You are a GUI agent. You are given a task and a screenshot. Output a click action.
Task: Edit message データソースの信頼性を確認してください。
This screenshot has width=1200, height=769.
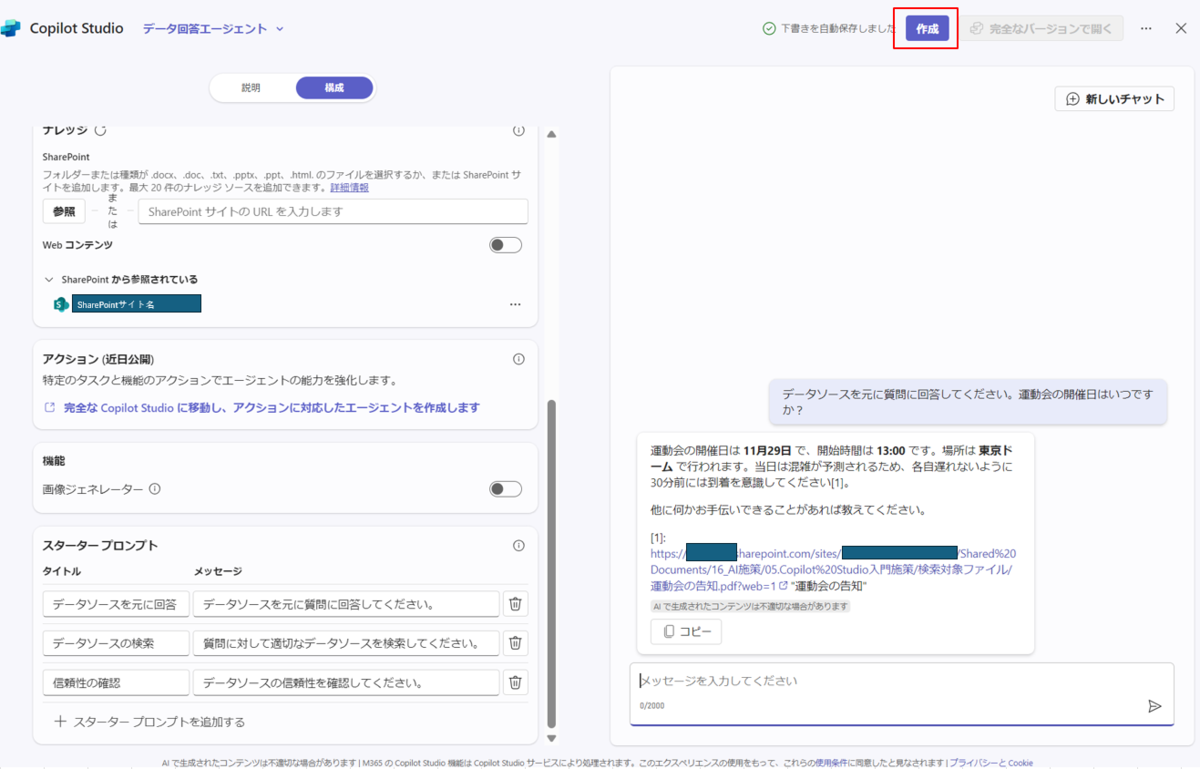(x=346, y=683)
